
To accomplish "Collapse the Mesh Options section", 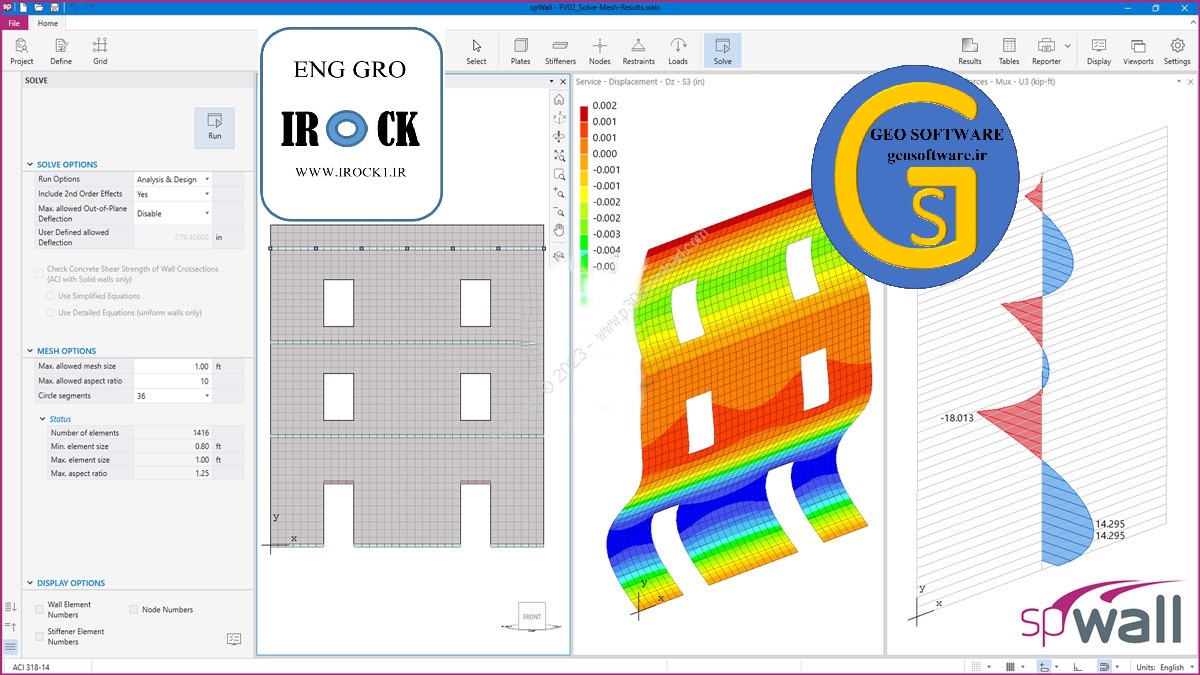I will pos(29,351).
